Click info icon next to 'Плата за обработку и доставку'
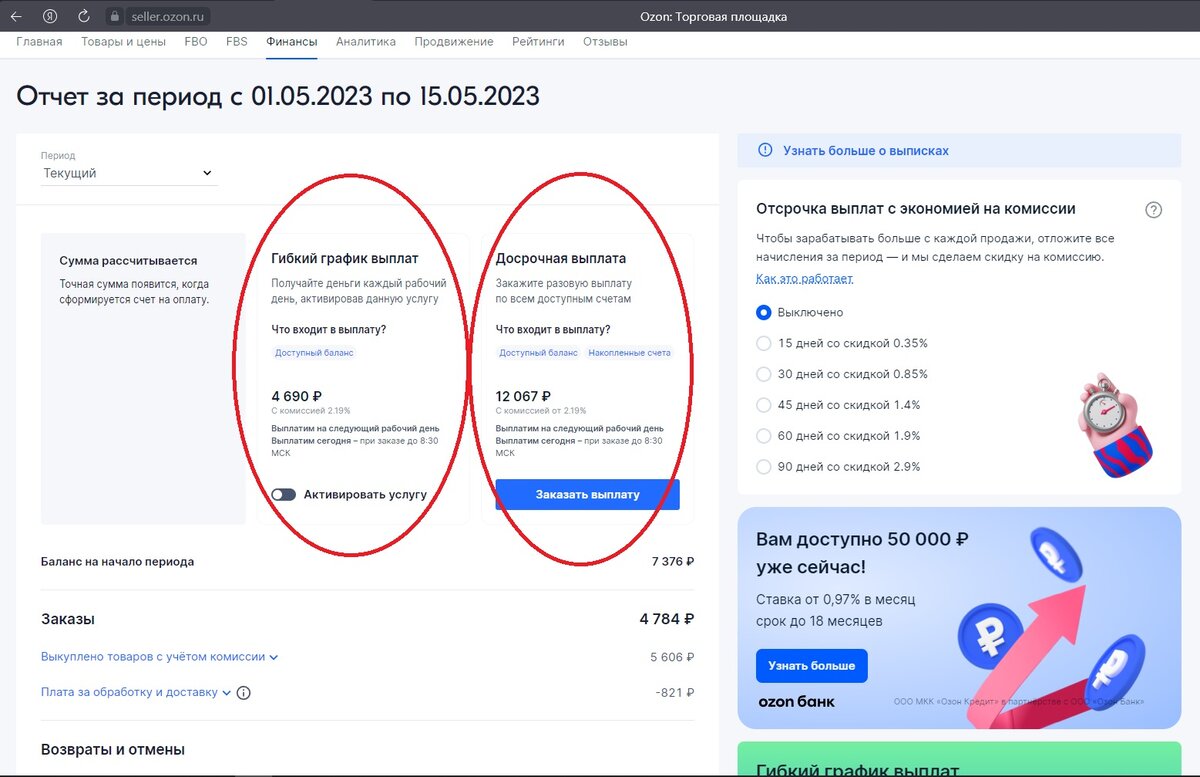The image size is (1200, 777). (x=244, y=692)
